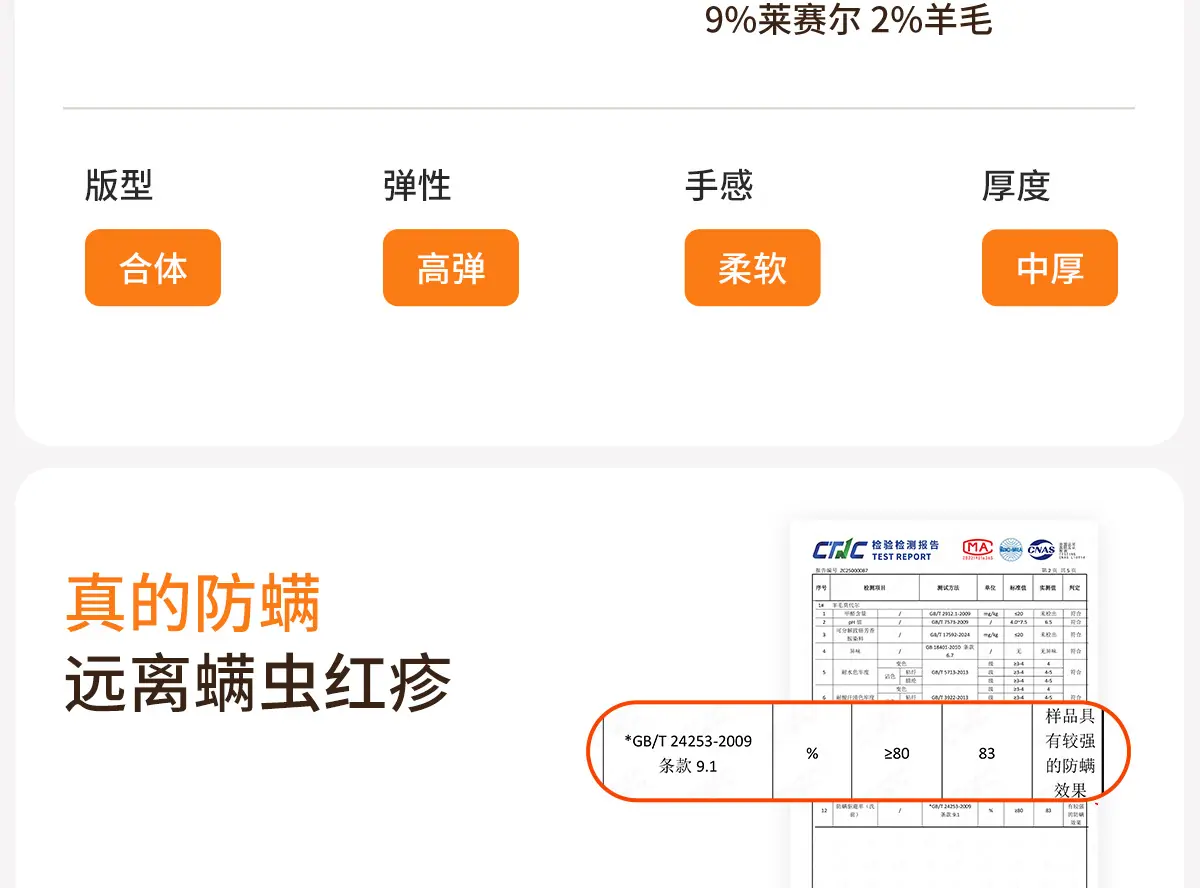This screenshot has width=1200, height=888.
Task: Click the orange 真的防螨 heading
Action: [193, 603]
